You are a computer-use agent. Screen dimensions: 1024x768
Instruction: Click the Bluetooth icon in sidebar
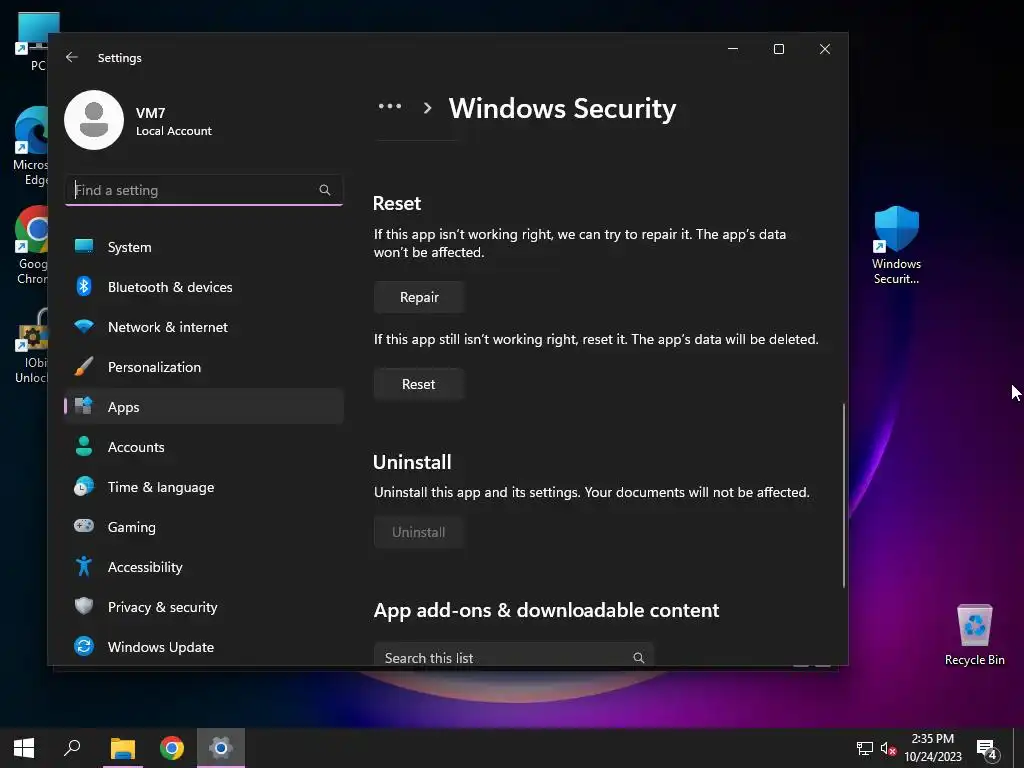[84, 286]
